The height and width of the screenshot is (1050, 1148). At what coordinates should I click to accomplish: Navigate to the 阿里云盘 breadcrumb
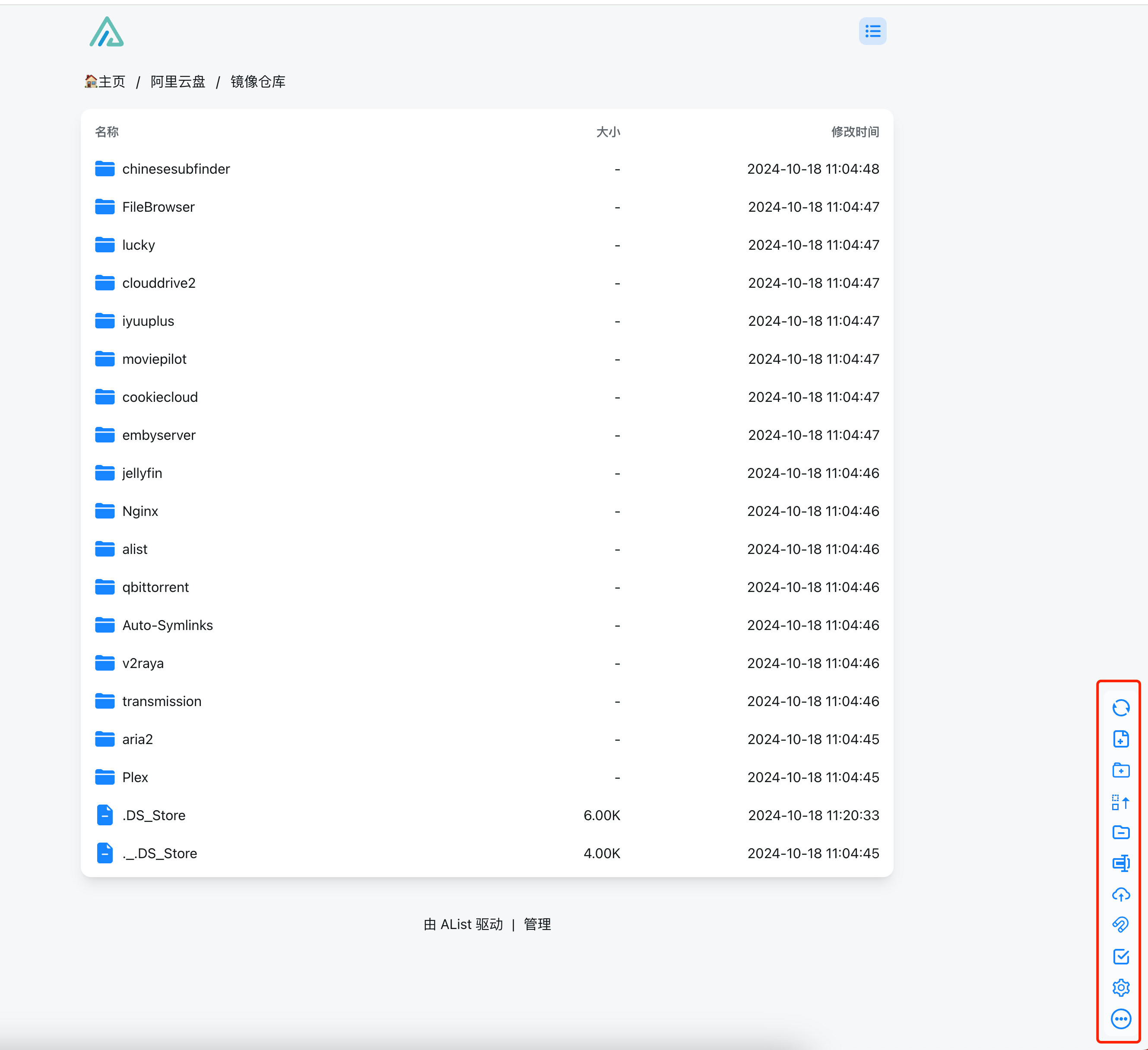click(178, 82)
